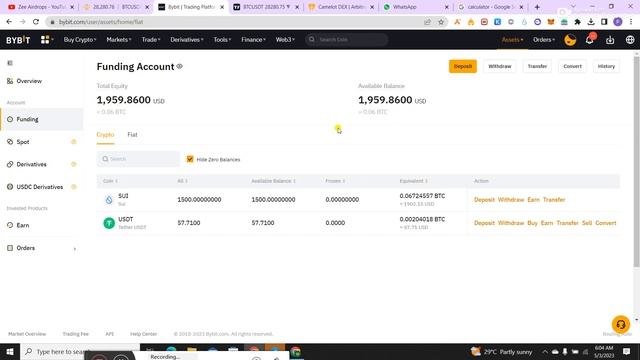Click Buy link in USDT row
This screenshot has height=360, width=640.
click(x=532, y=223)
